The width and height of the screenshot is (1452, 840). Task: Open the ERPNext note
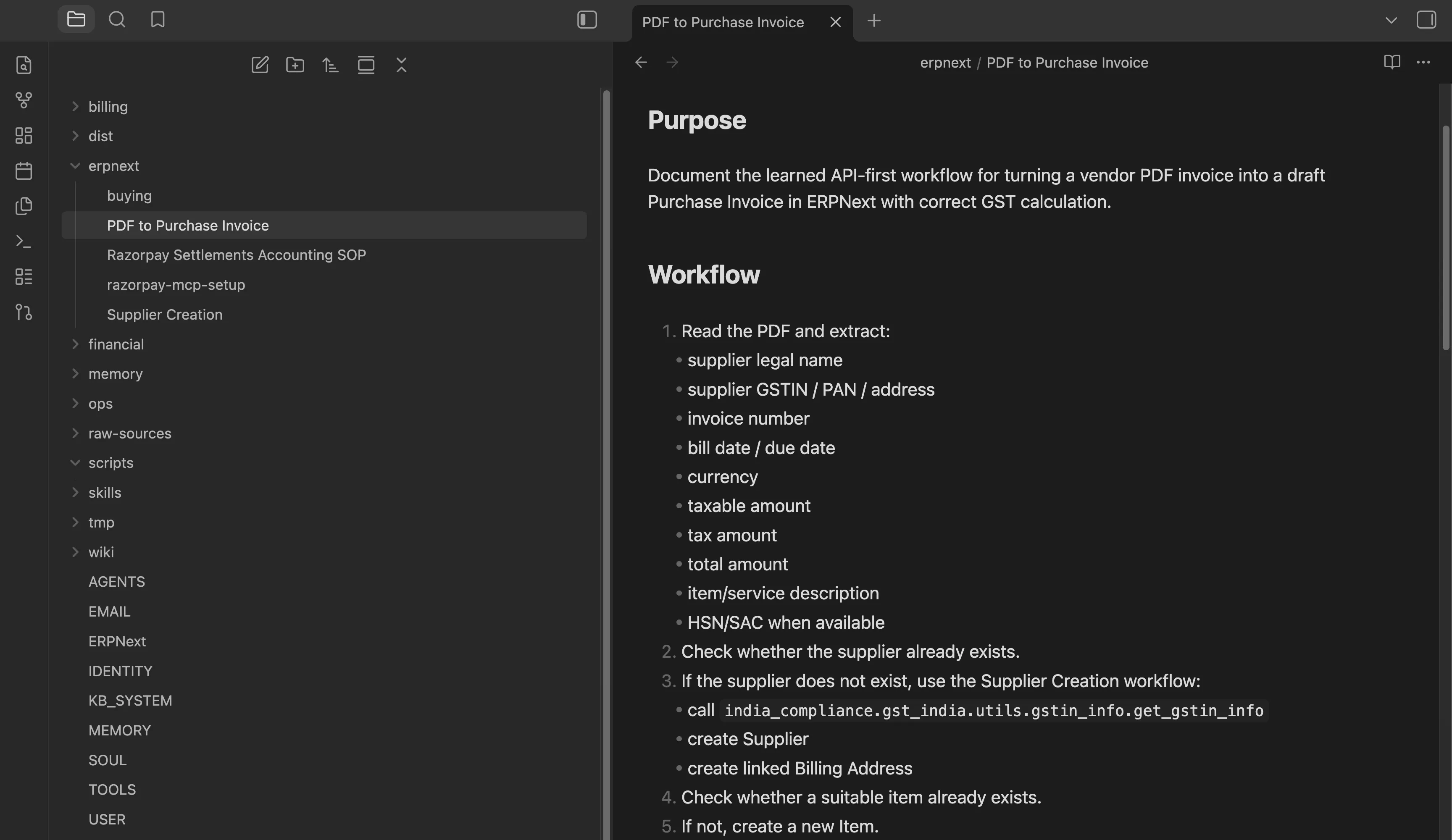tap(117, 641)
